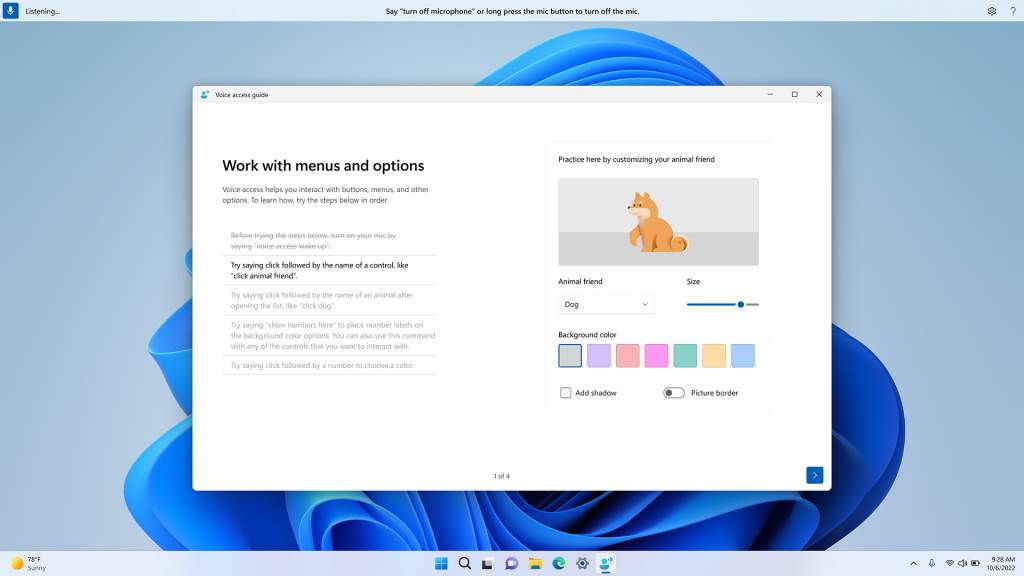Open Windows Search in the taskbar
This screenshot has width=1024, height=576.
[x=464, y=563]
